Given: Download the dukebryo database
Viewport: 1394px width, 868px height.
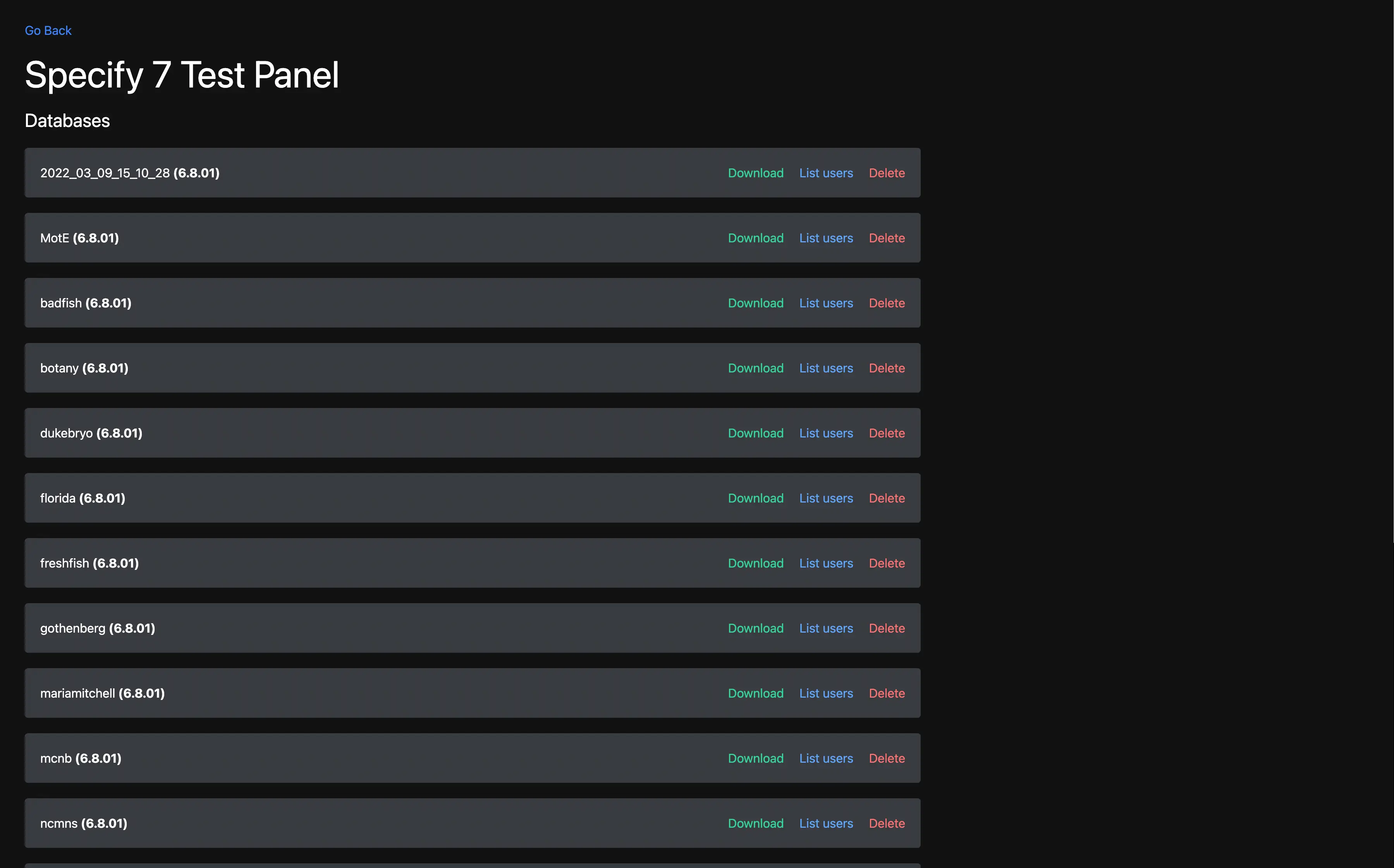Looking at the screenshot, I should point(755,433).
